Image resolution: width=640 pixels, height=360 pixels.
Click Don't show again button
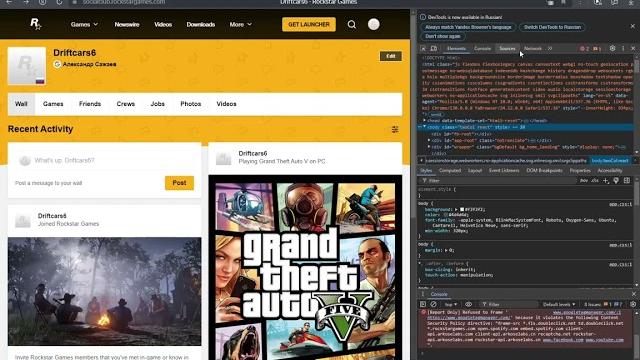pos(443,36)
